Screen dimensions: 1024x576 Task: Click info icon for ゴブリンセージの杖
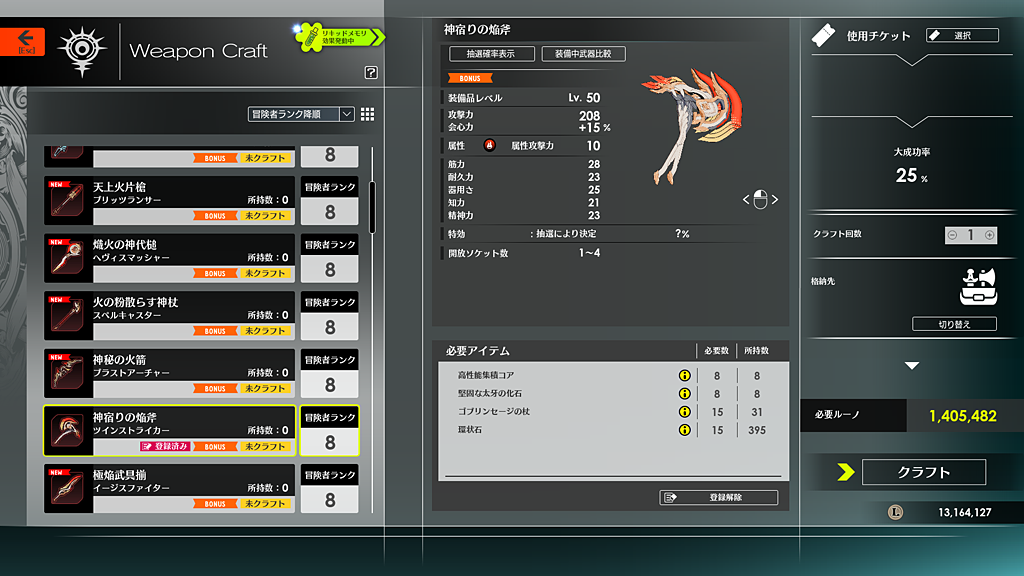click(685, 411)
